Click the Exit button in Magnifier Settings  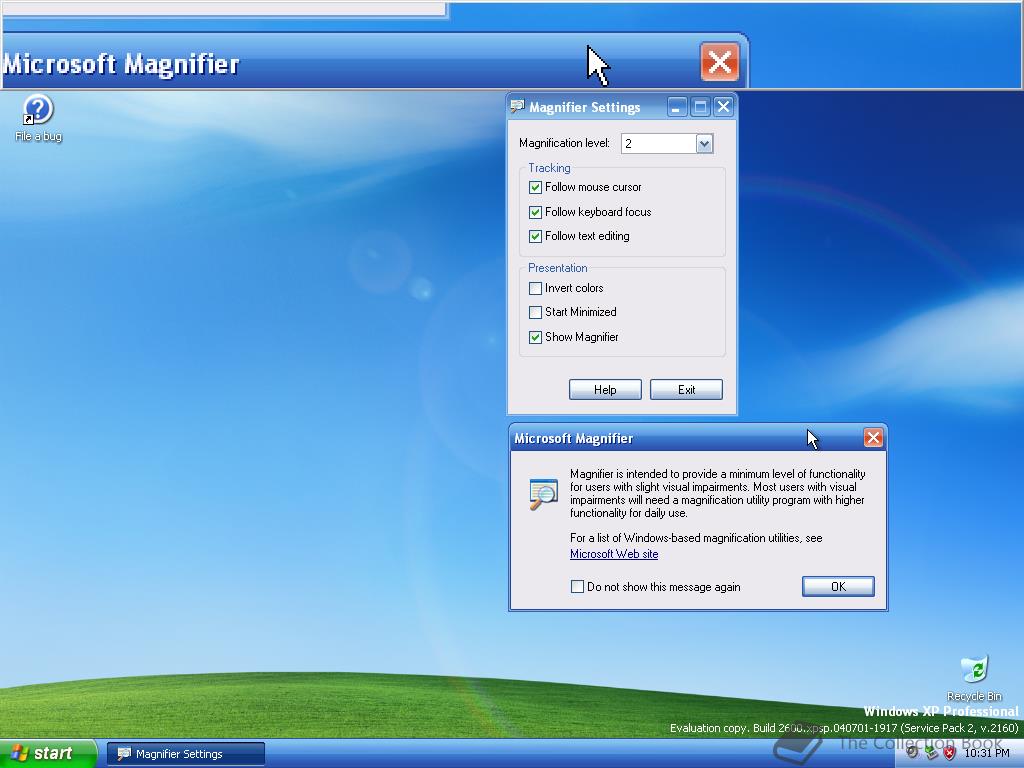coord(686,389)
